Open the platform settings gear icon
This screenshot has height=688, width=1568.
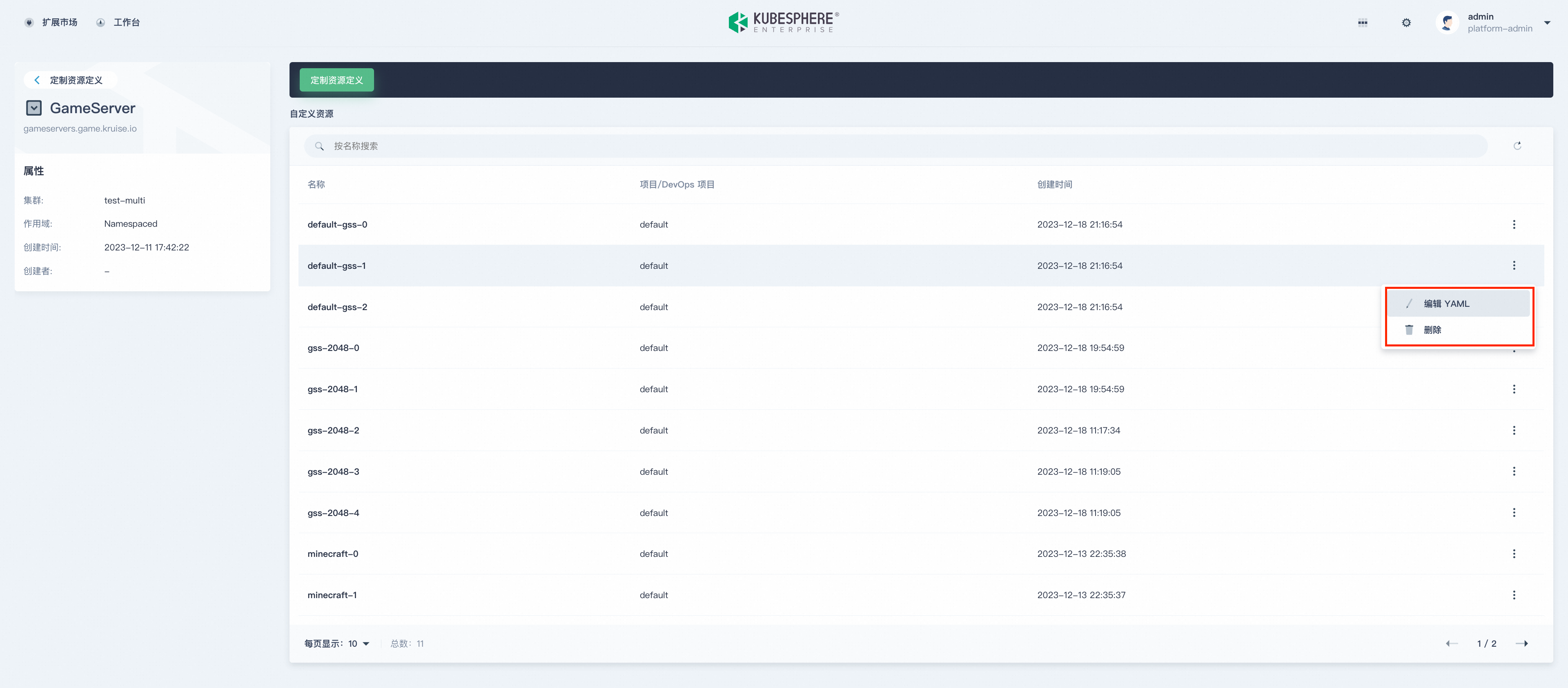(x=1406, y=23)
